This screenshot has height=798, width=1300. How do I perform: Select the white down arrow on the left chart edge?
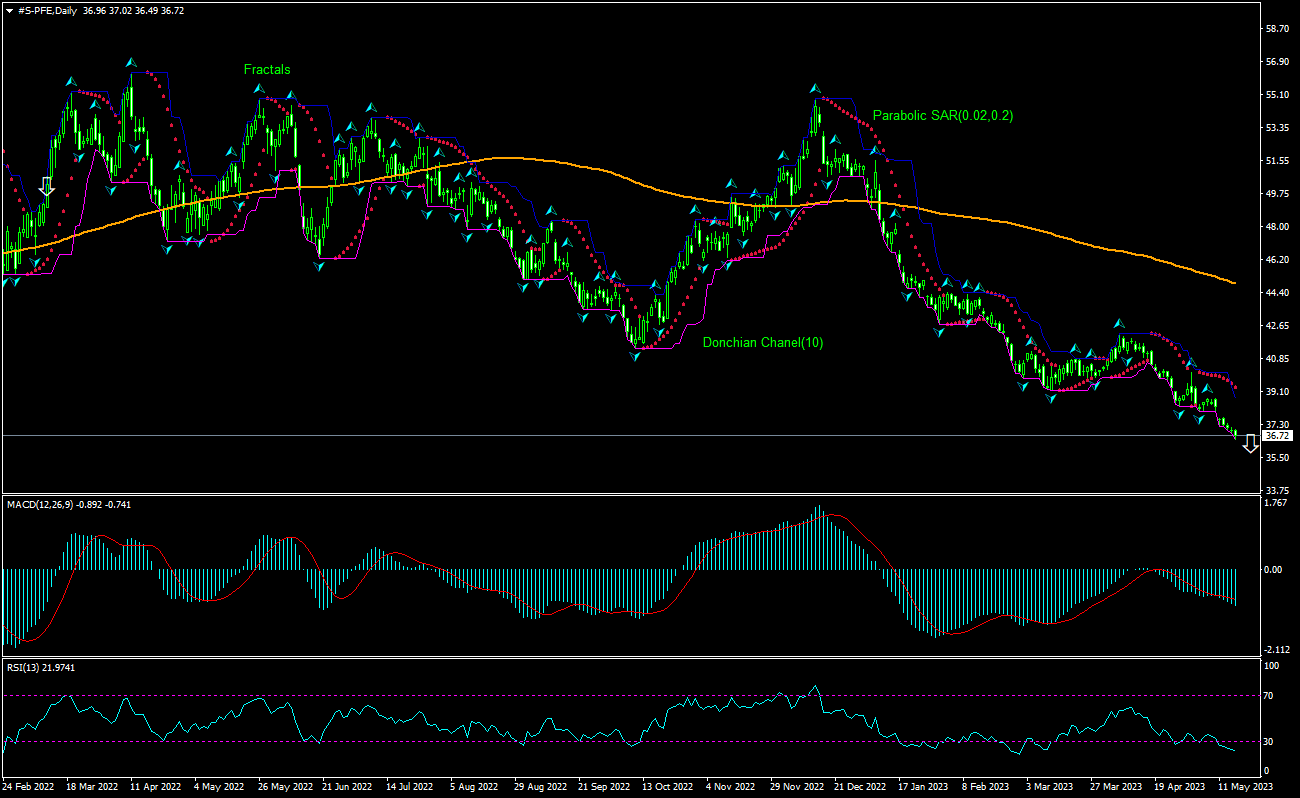[46, 186]
